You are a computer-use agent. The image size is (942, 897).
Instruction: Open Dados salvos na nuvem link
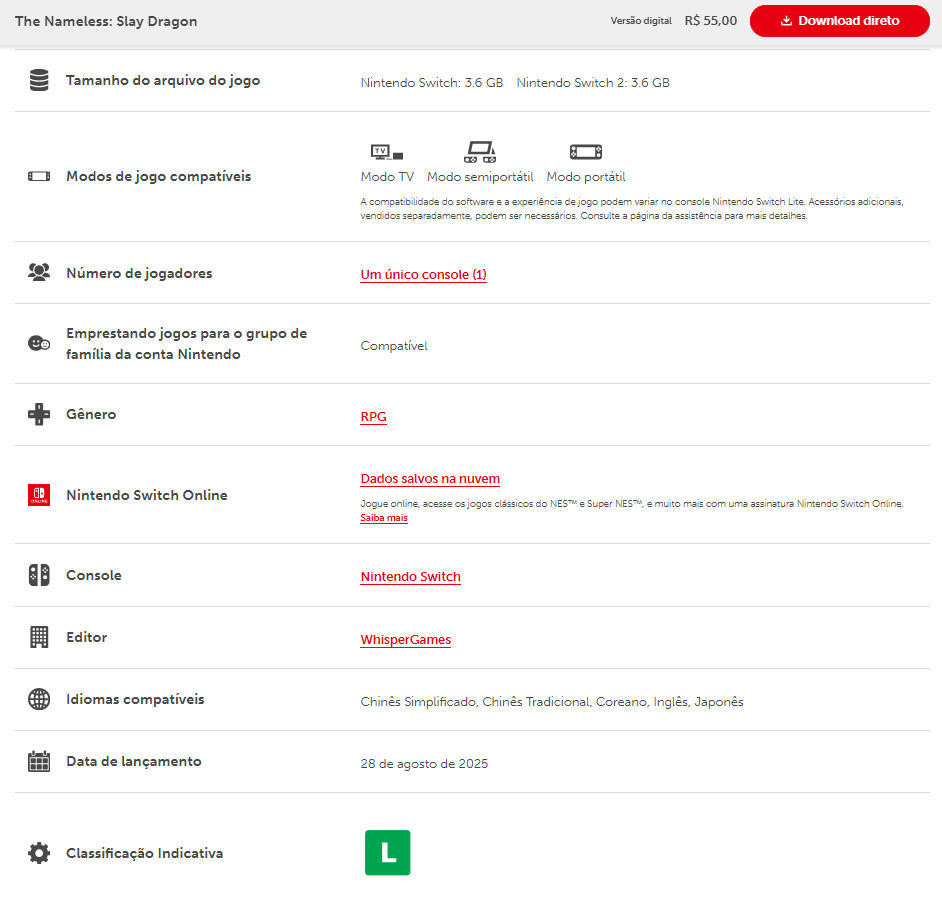pos(430,479)
